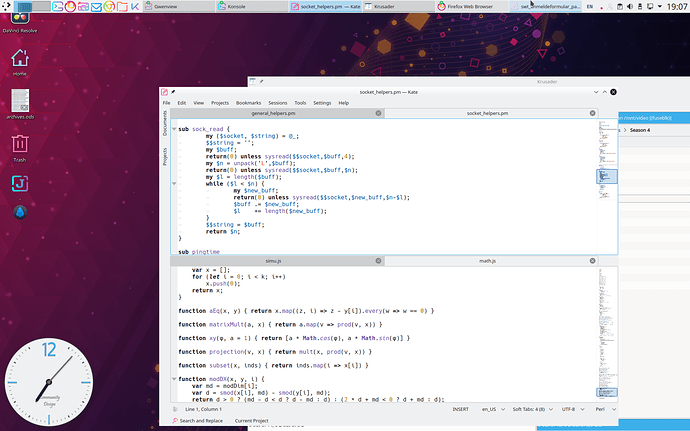Launch the round Firefox-style browser quick-launch icon
Viewport: 690px width, 431px height.
(x=70, y=7)
